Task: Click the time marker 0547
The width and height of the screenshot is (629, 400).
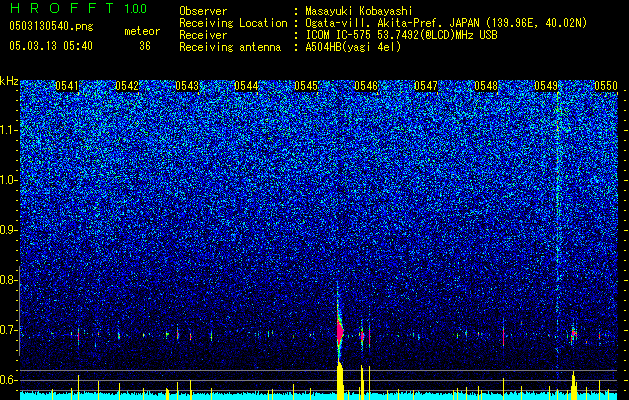Action: pyautogui.click(x=426, y=86)
